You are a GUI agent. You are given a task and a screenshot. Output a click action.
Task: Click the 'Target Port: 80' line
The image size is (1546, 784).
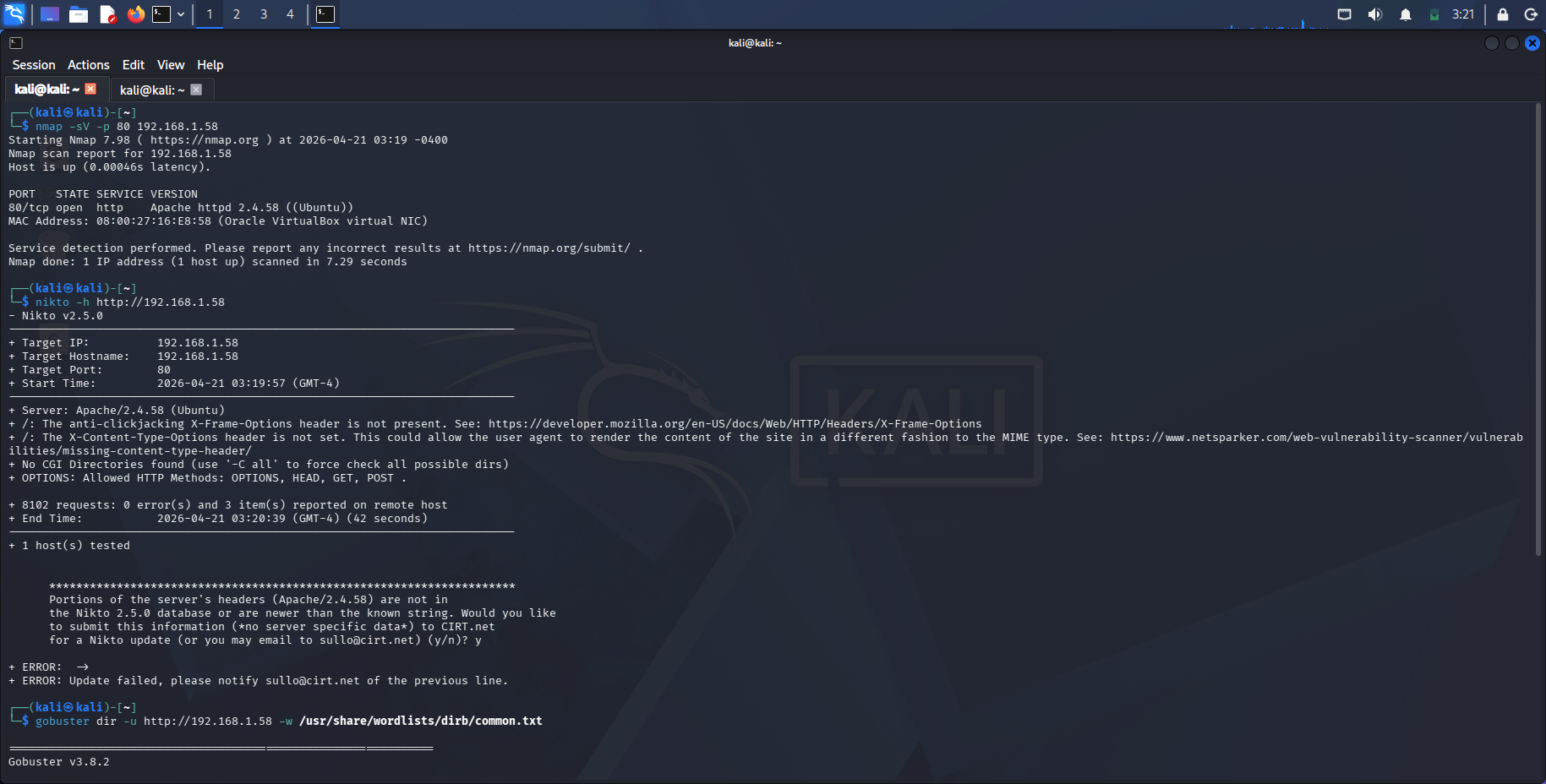click(x=90, y=370)
